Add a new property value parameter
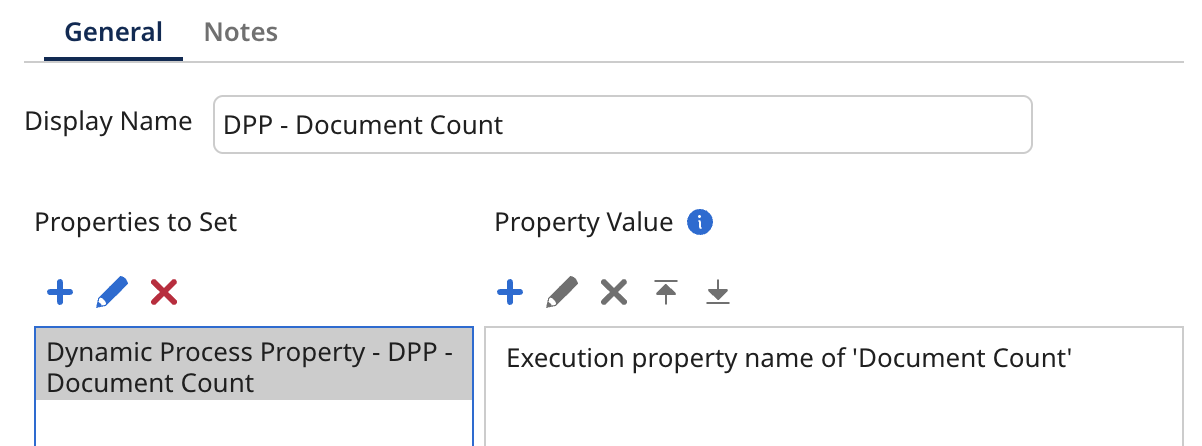 (510, 292)
